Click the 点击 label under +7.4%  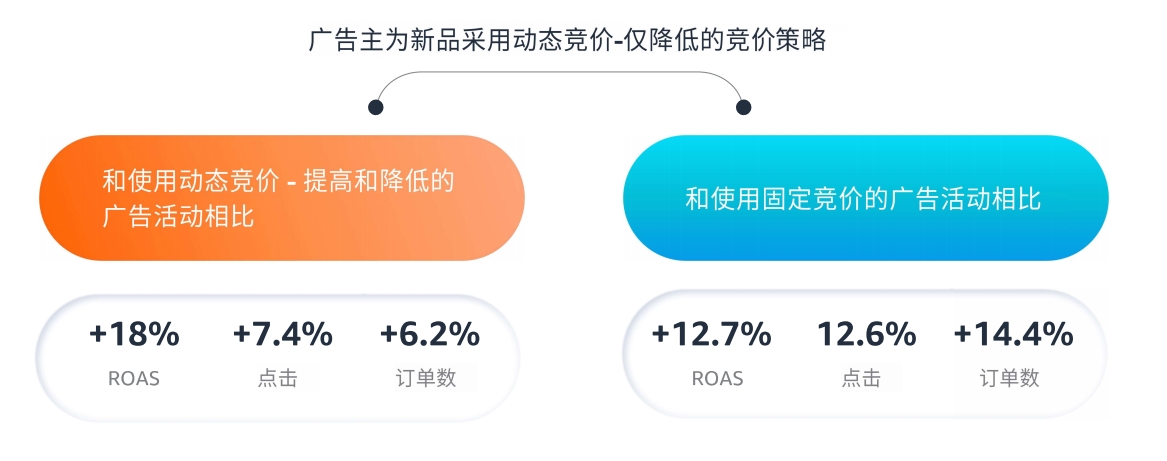tap(277, 379)
